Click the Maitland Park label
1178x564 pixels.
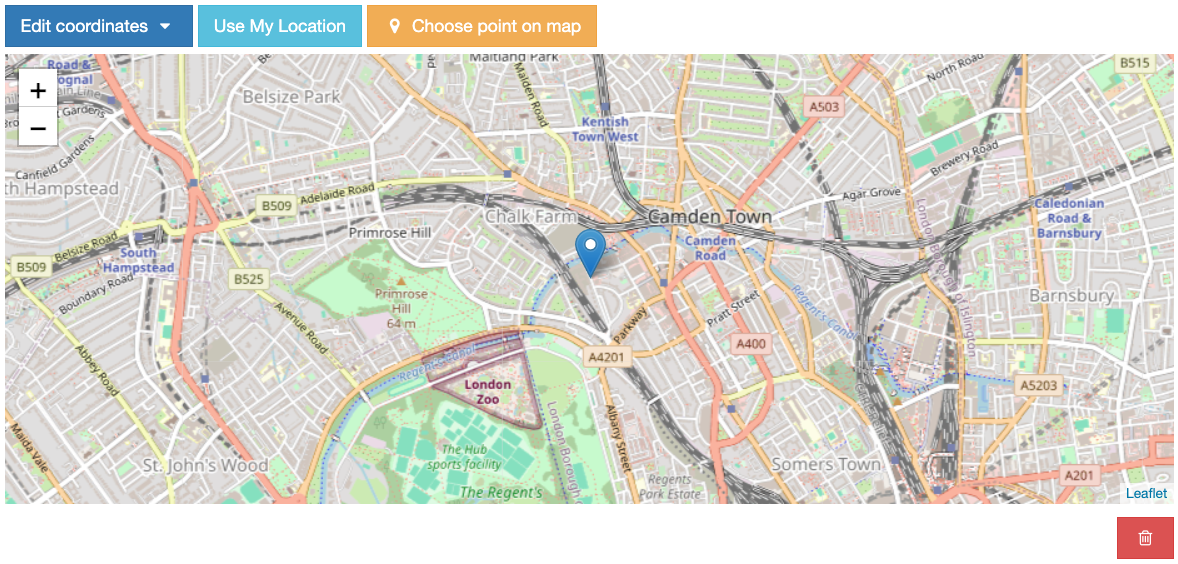(x=515, y=57)
